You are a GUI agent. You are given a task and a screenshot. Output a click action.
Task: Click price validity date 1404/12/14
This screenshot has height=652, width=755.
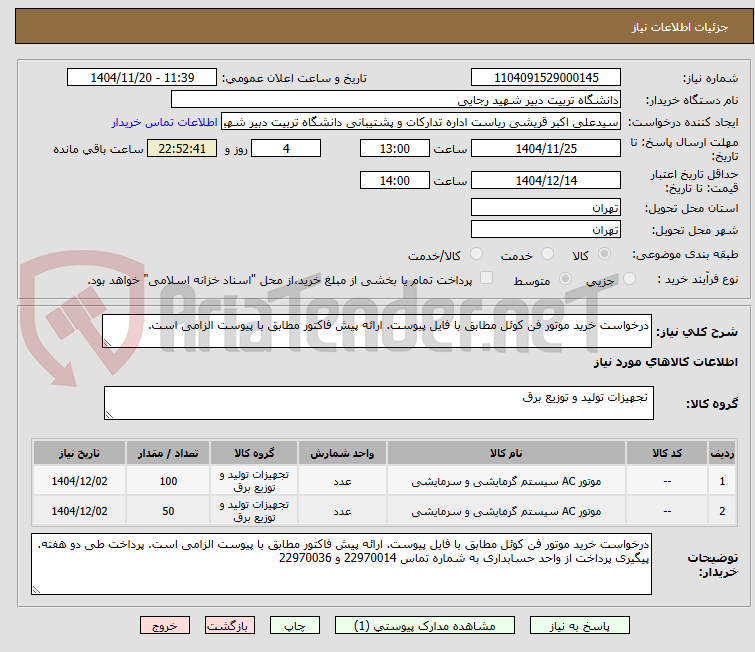click(x=546, y=180)
